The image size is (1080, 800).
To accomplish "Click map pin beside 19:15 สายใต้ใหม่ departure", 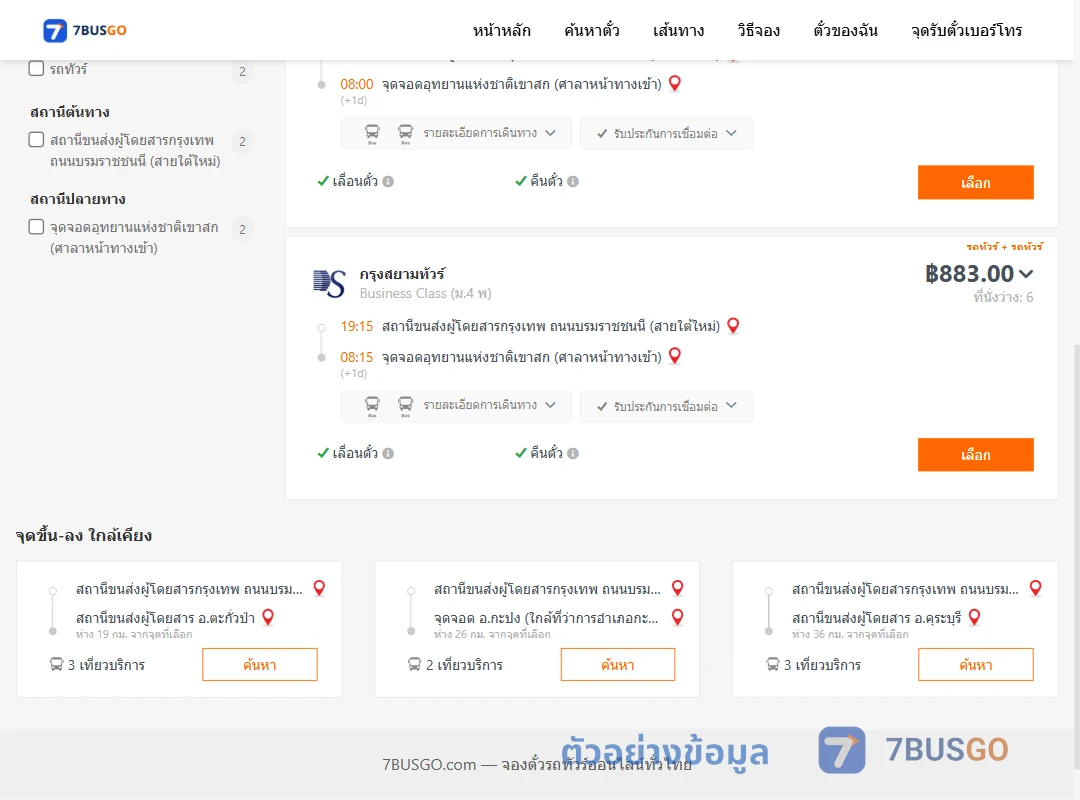I will 734,326.
